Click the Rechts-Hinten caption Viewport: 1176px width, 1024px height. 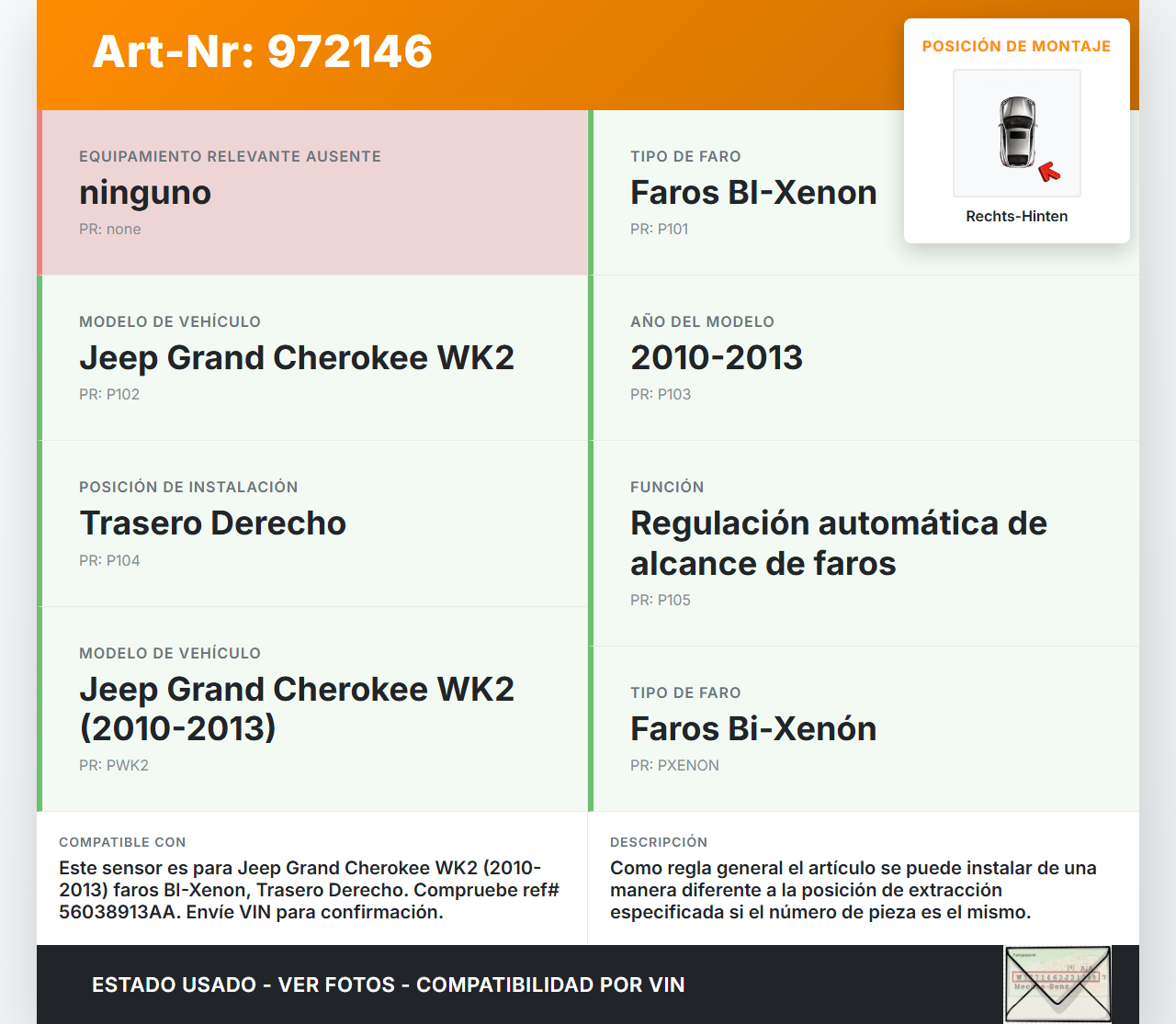tap(1017, 216)
